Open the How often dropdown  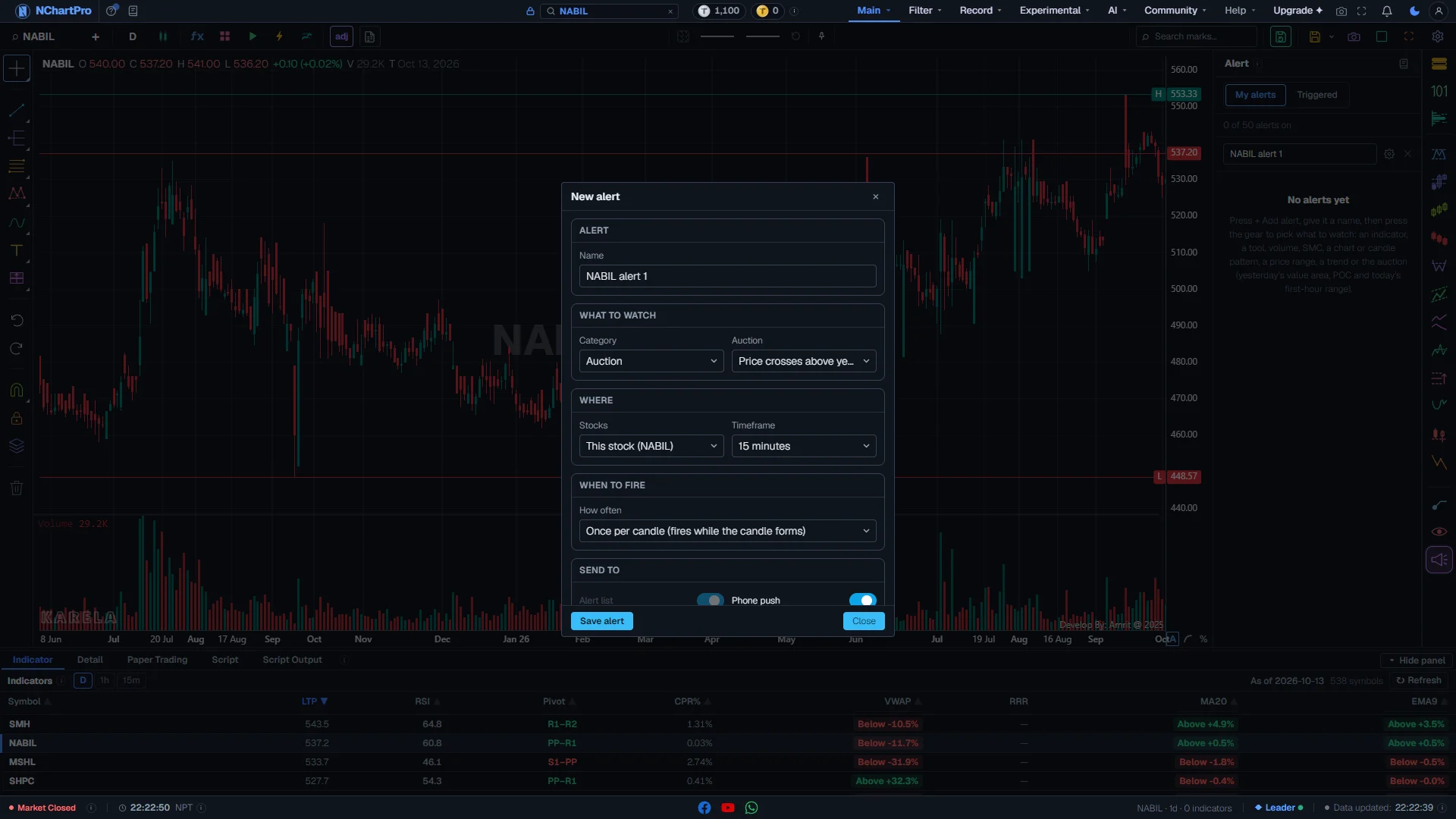pyautogui.click(x=728, y=531)
